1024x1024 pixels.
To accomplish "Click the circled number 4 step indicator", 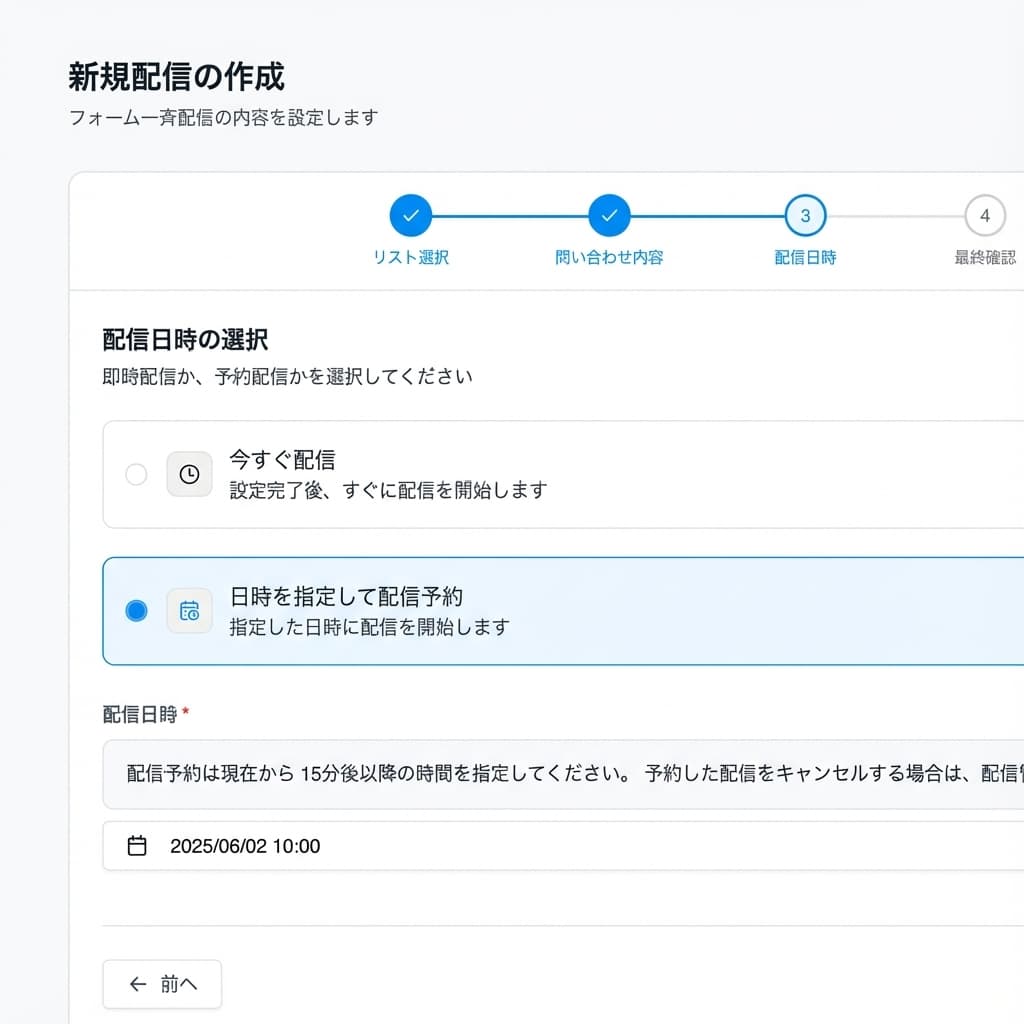I will click(985, 215).
